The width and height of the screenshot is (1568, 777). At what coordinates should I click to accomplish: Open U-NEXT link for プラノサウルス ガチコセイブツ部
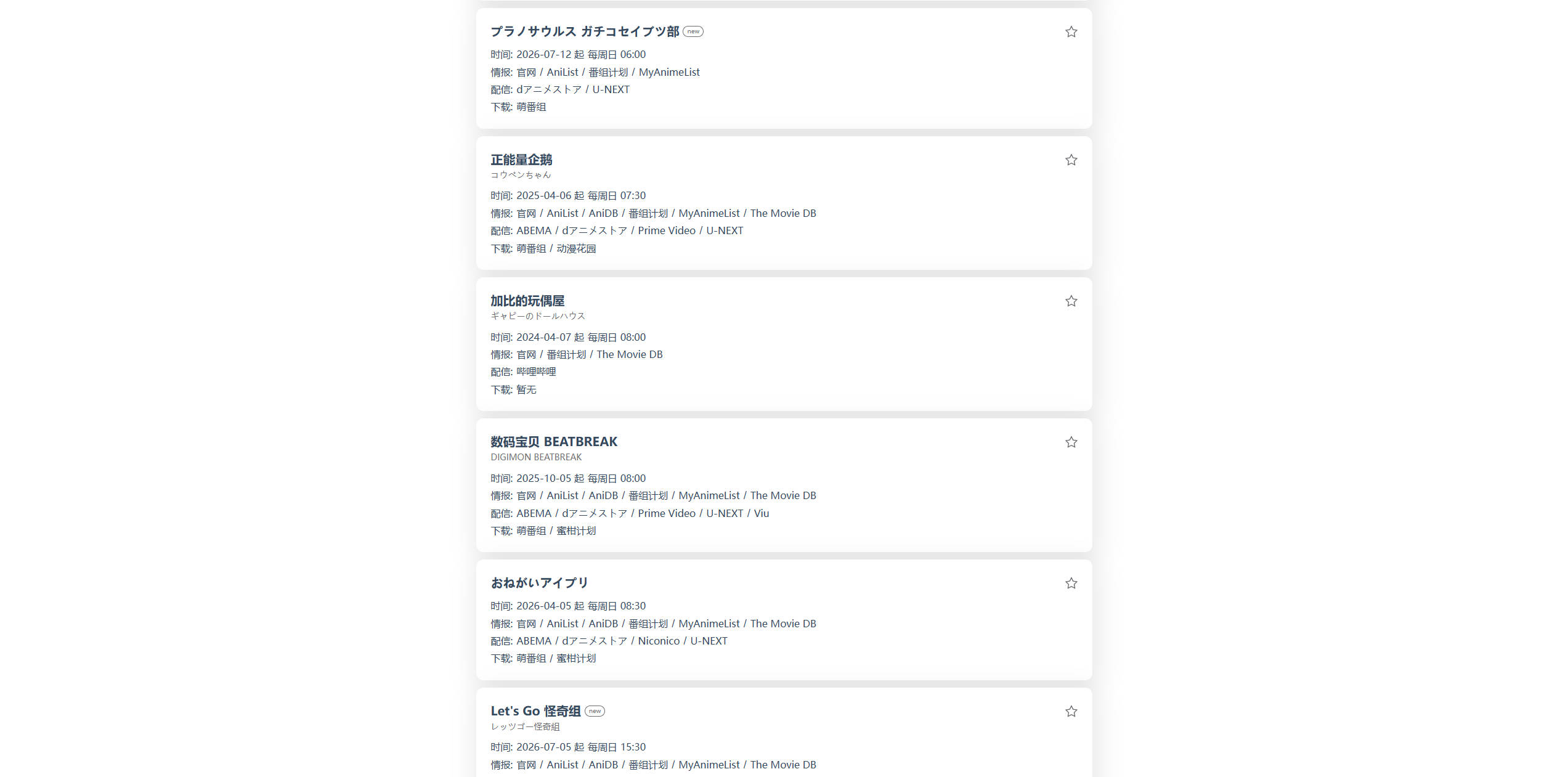611,89
